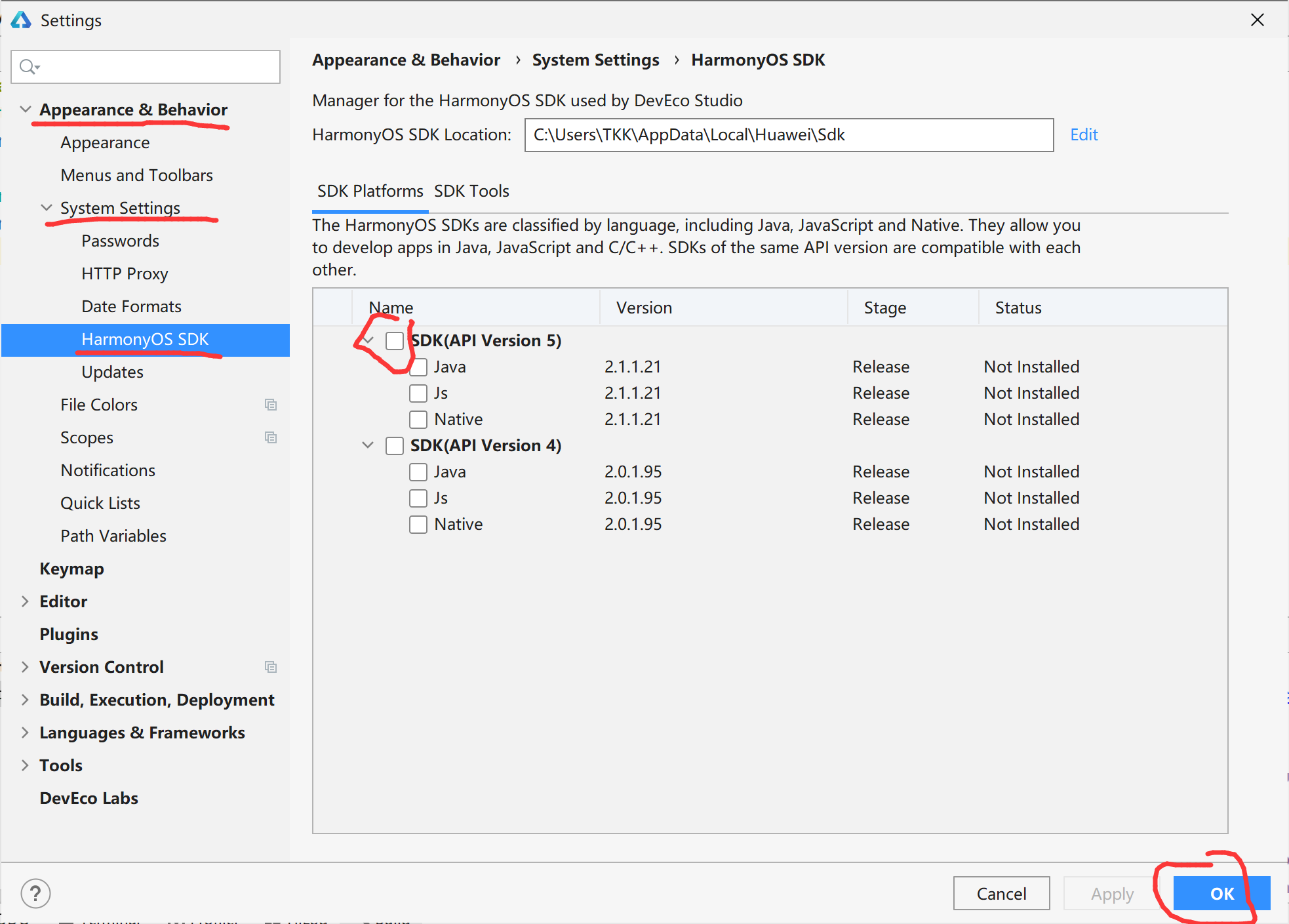This screenshot has height=924, width=1289.
Task: Check the SDK(API Version 4) checkbox
Action: tap(394, 445)
